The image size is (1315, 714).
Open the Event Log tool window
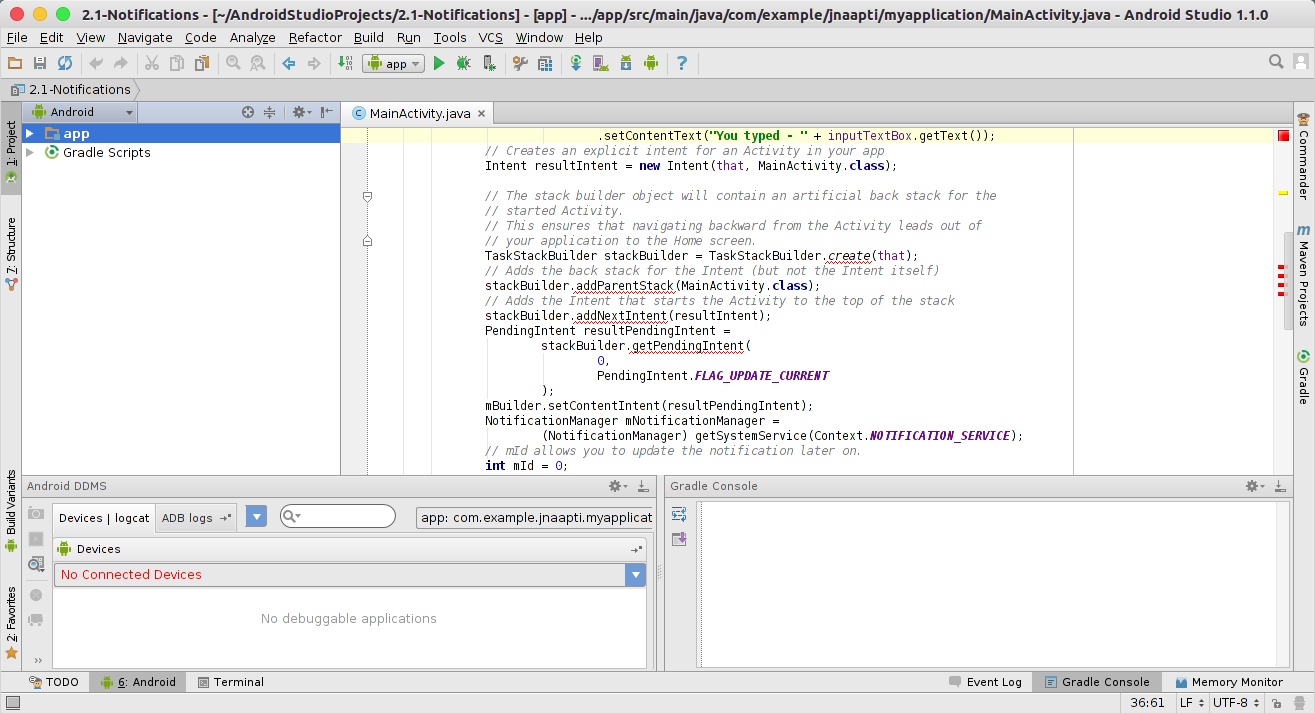coord(985,682)
